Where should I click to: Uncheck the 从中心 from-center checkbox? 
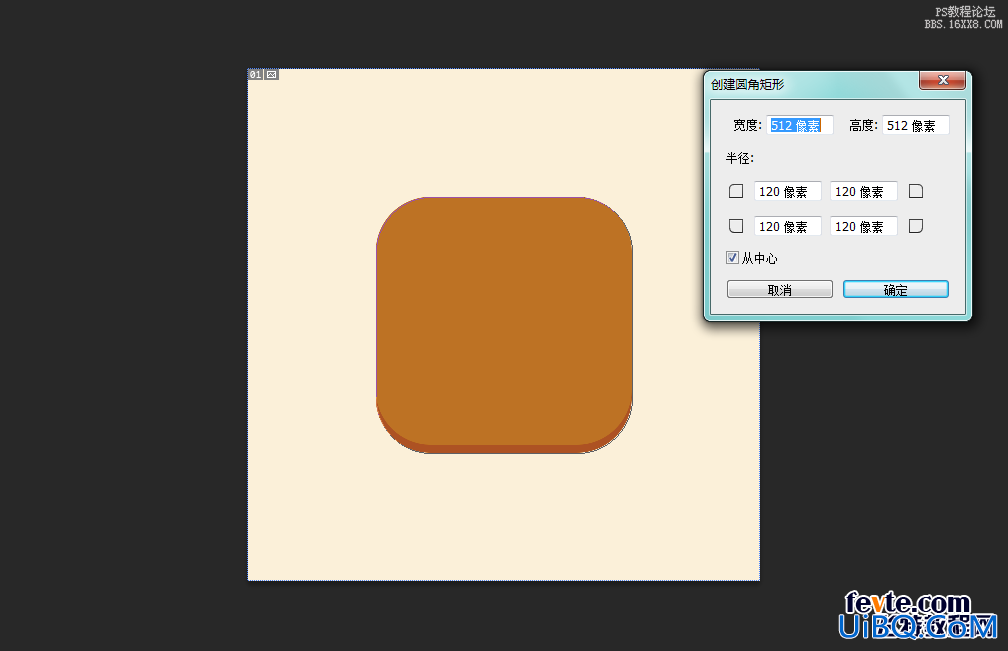click(732, 258)
